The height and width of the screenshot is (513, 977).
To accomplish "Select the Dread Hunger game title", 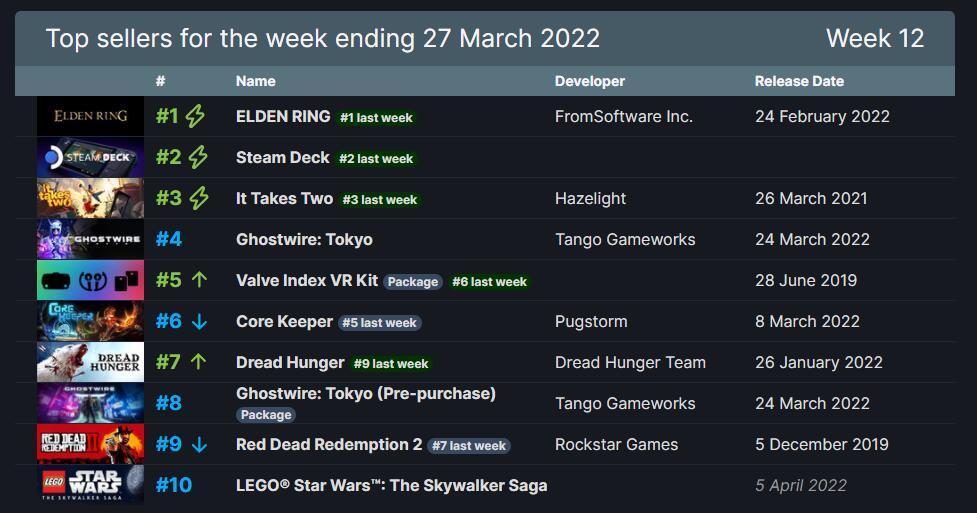I will [x=290, y=362].
